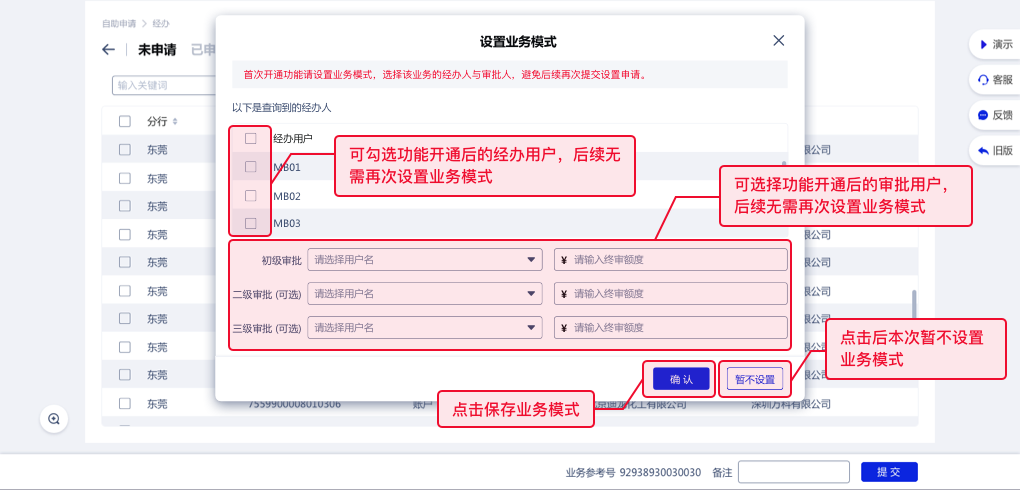Image resolution: width=1020 pixels, height=490 pixels.
Task: Open the 三级审批 user name dropdown
Action: [425, 327]
